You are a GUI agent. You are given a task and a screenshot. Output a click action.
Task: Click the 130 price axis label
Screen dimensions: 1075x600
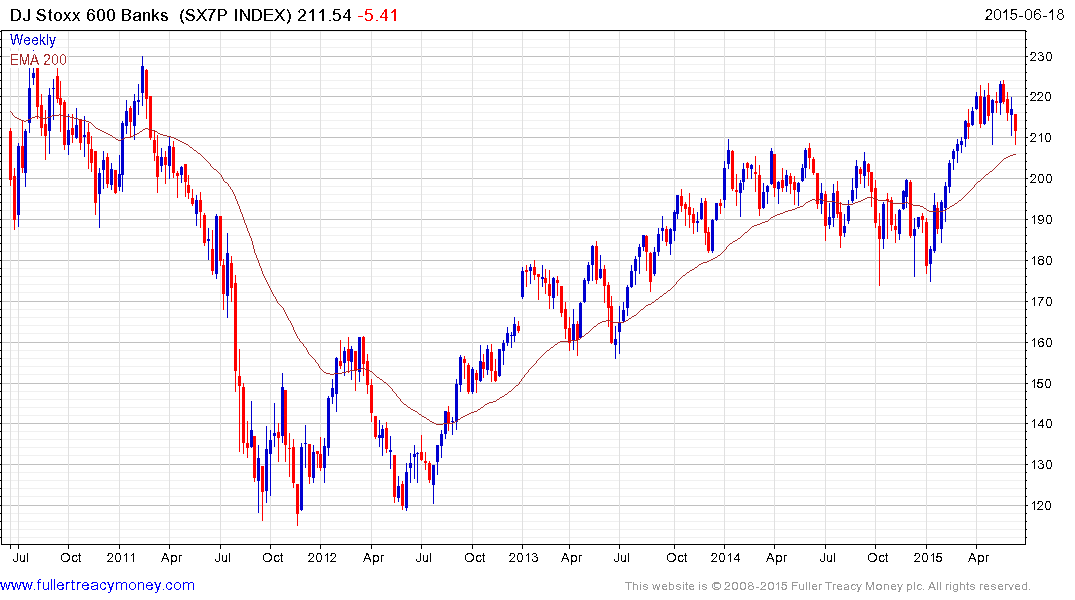tap(1041, 464)
